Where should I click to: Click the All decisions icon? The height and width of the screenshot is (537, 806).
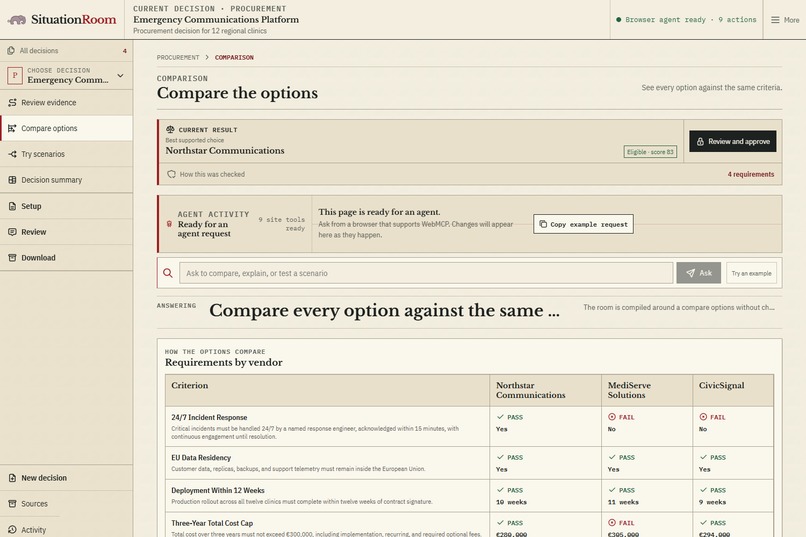click(11, 50)
